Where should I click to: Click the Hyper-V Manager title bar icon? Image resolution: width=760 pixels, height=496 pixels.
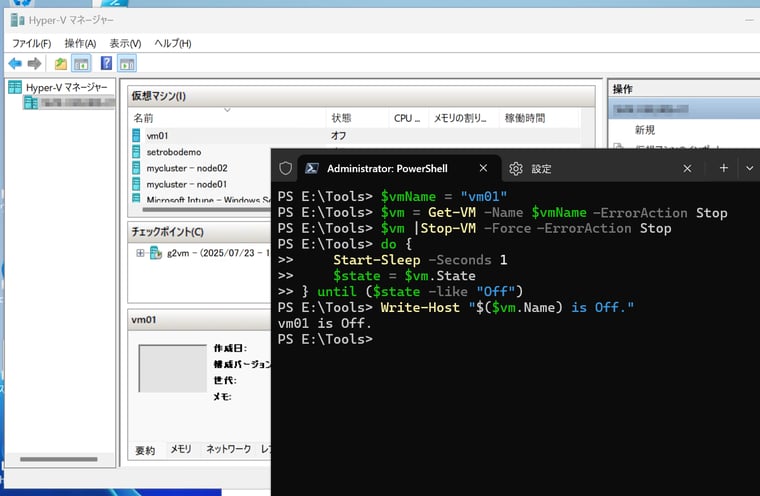coord(17,20)
